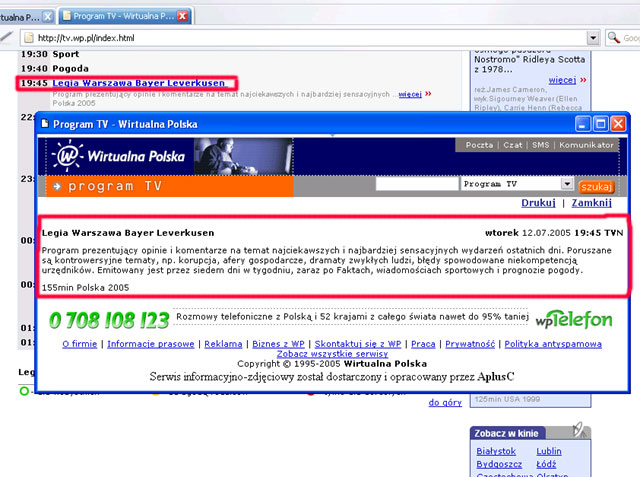The width and height of the screenshot is (640, 477).
Task: Open the Reklama link
Action: (x=223, y=344)
